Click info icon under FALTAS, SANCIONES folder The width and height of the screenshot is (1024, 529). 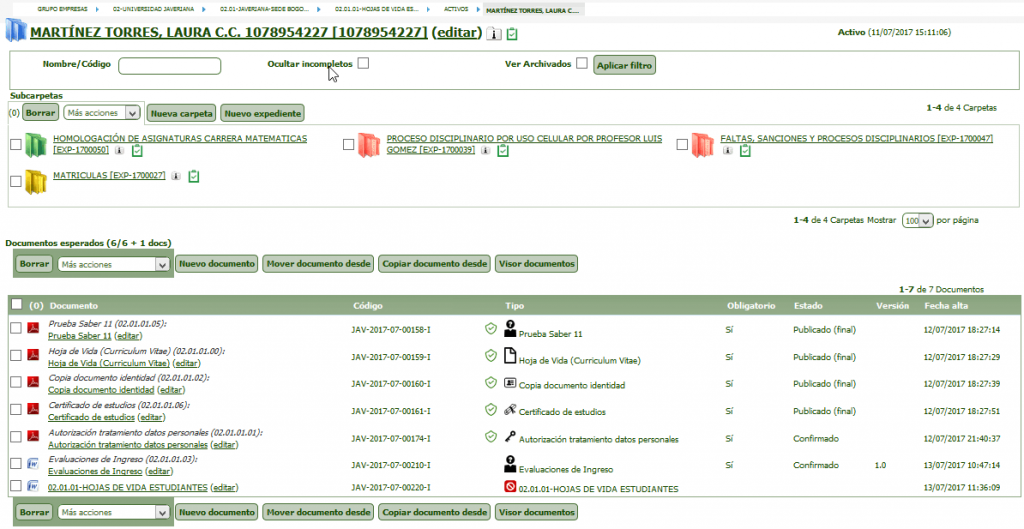pyautogui.click(x=727, y=151)
